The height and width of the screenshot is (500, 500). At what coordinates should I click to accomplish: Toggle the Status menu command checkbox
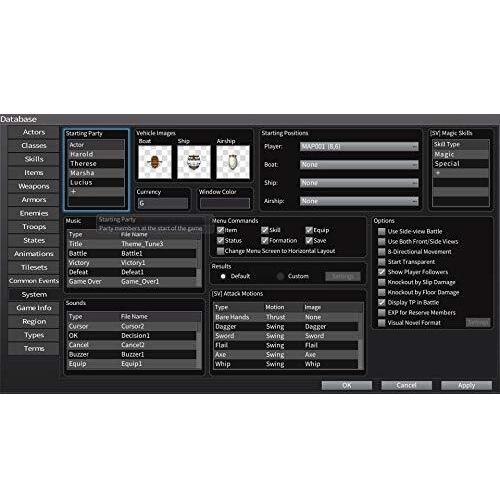(x=220, y=240)
